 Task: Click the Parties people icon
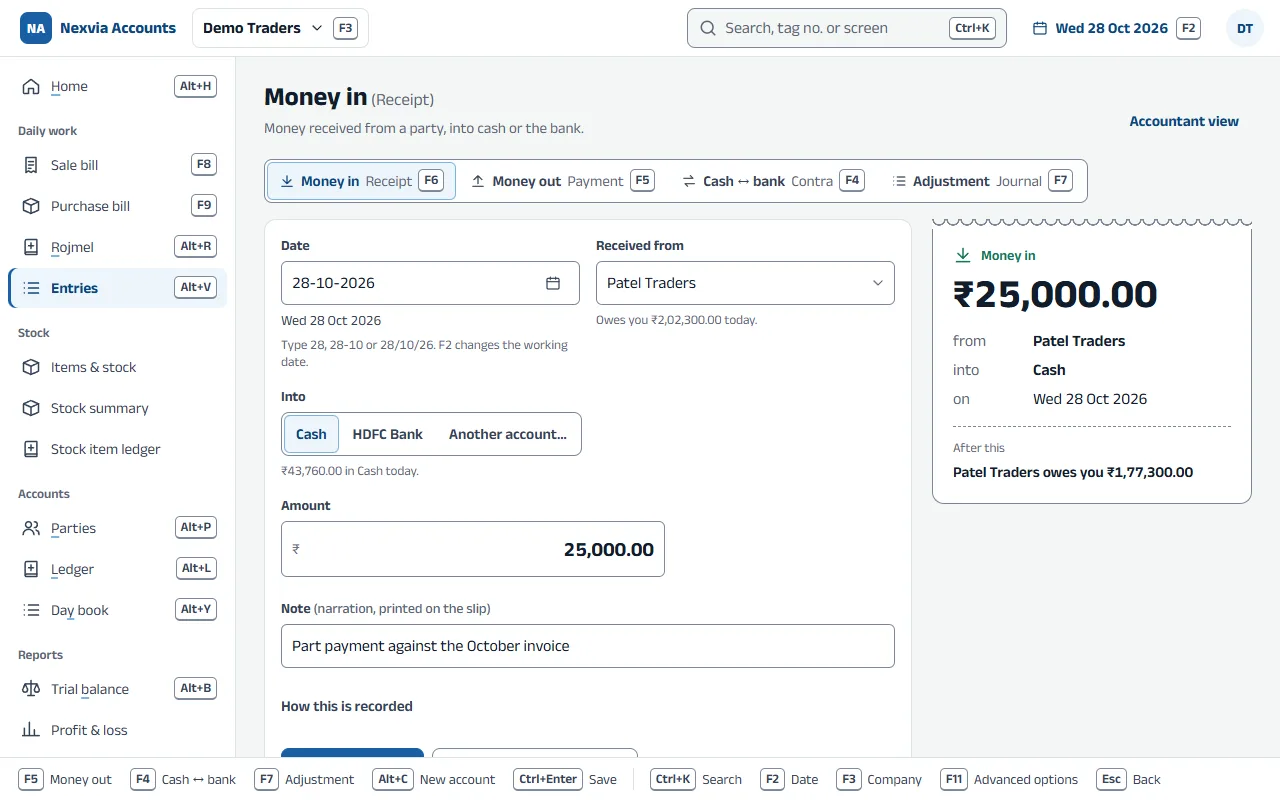pos(31,528)
